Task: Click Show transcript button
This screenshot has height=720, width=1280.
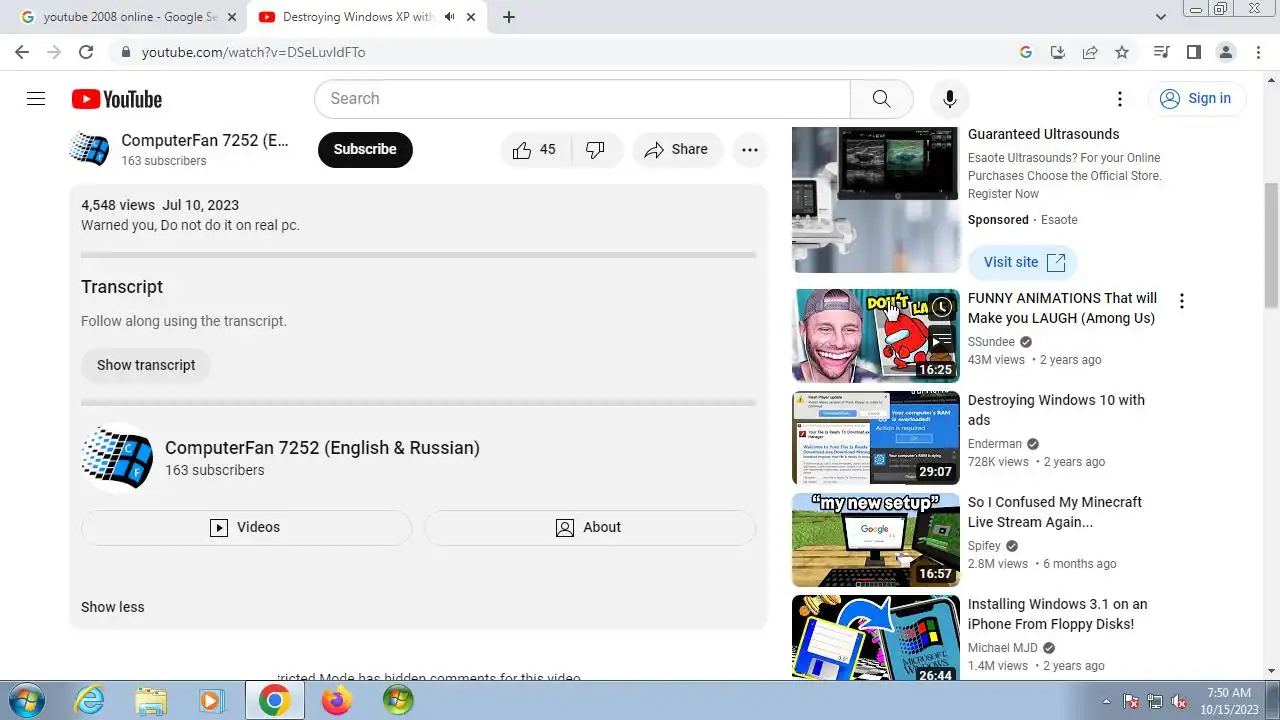Action: click(x=146, y=365)
